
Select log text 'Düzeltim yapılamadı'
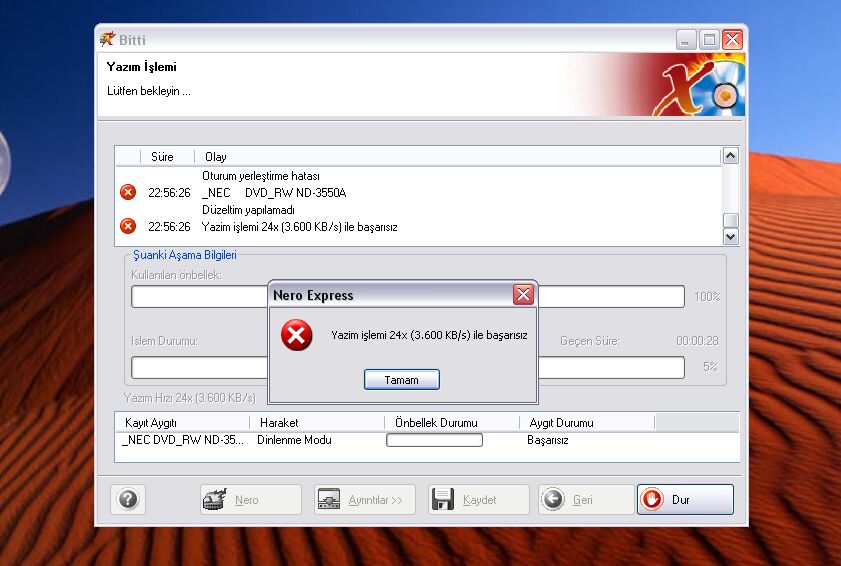coord(248,210)
